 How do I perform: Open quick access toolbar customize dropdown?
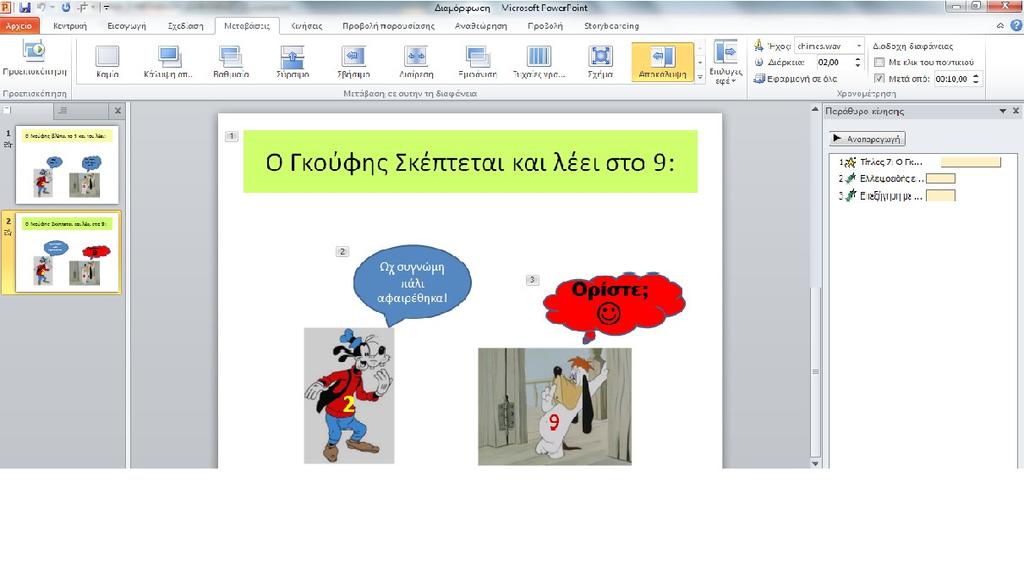[106, 8]
